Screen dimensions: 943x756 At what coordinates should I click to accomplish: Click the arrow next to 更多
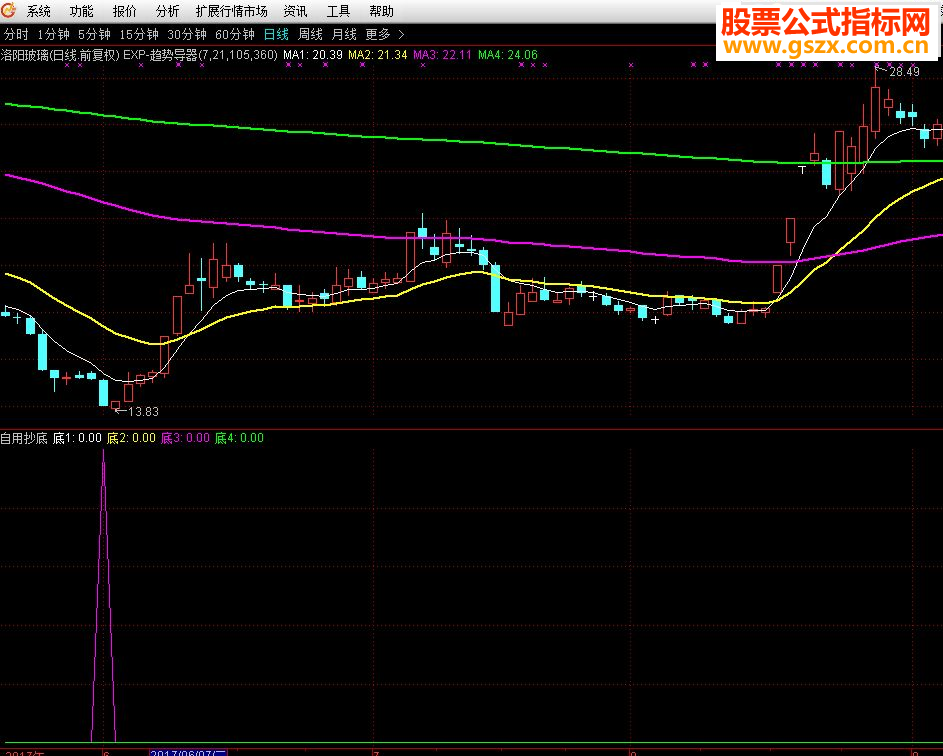(x=401, y=35)
